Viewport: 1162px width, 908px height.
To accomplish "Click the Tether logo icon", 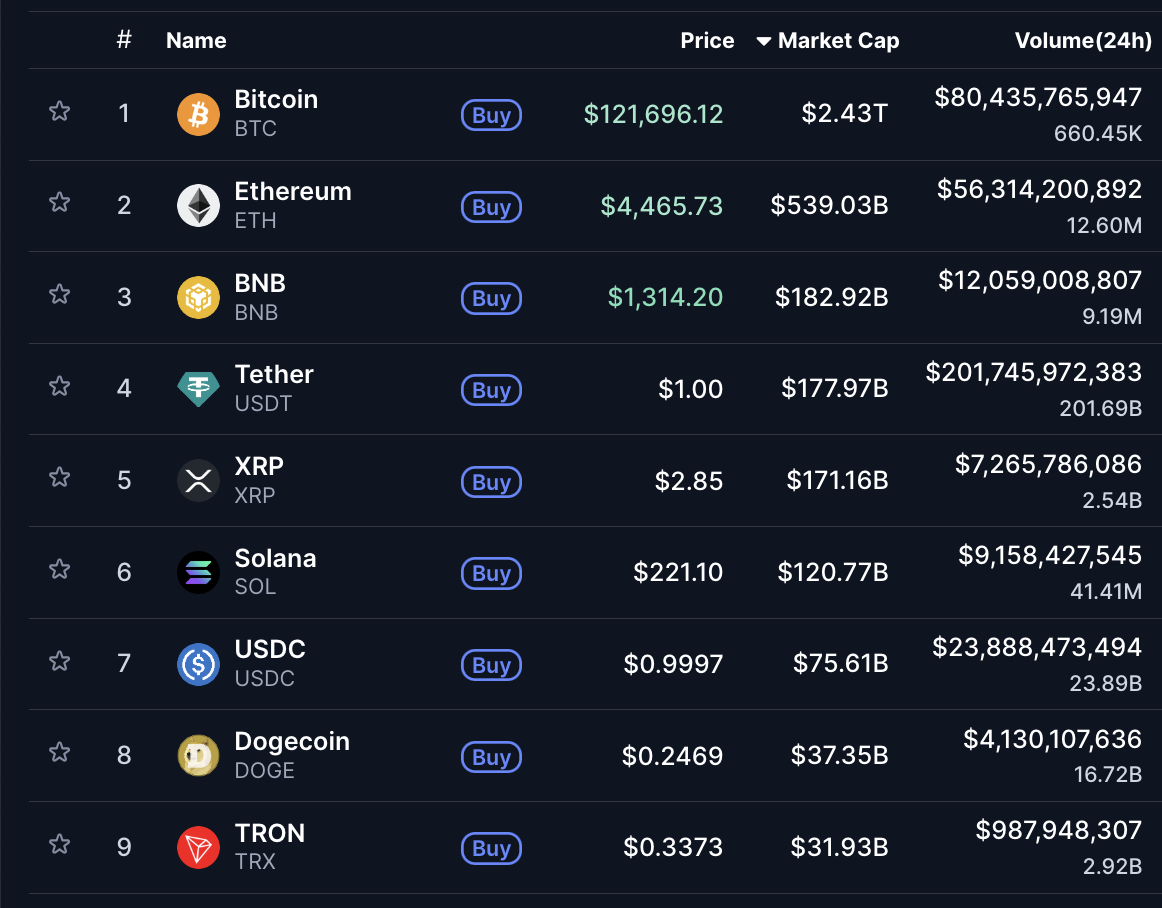I will (198, 389).
